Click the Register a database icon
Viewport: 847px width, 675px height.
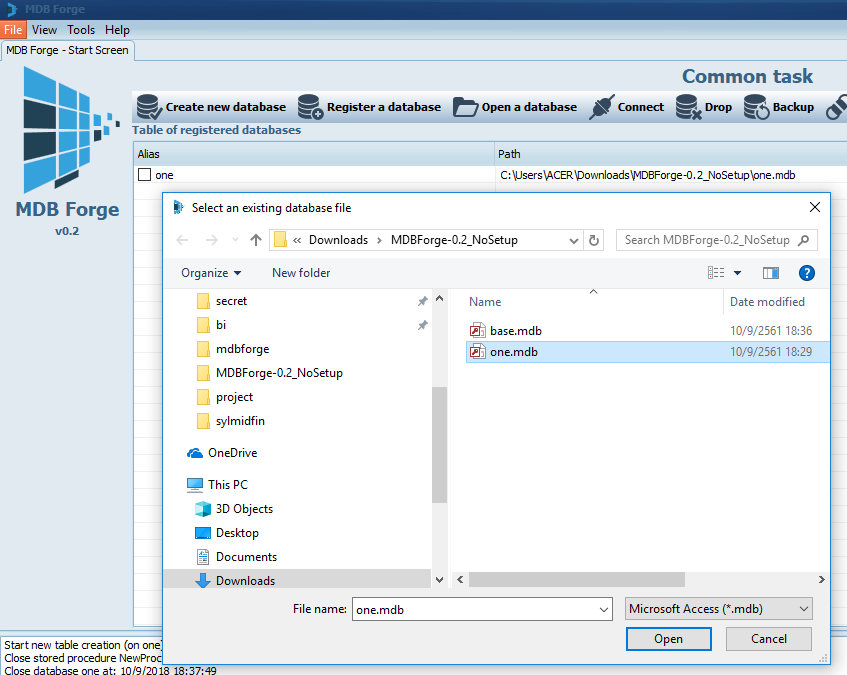tap(310, 107)
